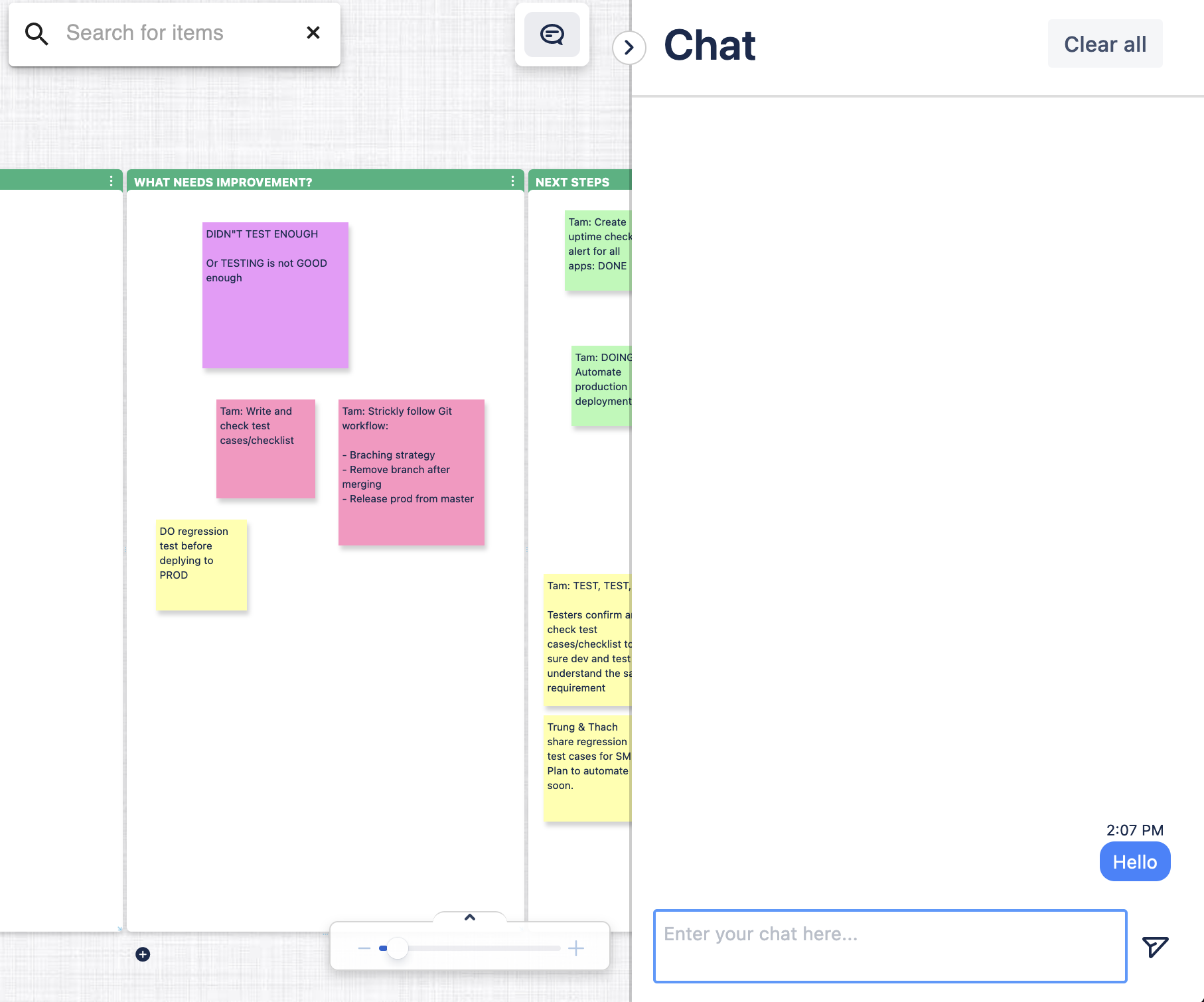Clear the search box with X icon
This screenshot has height=1002, width=1204.
point(313,33)
